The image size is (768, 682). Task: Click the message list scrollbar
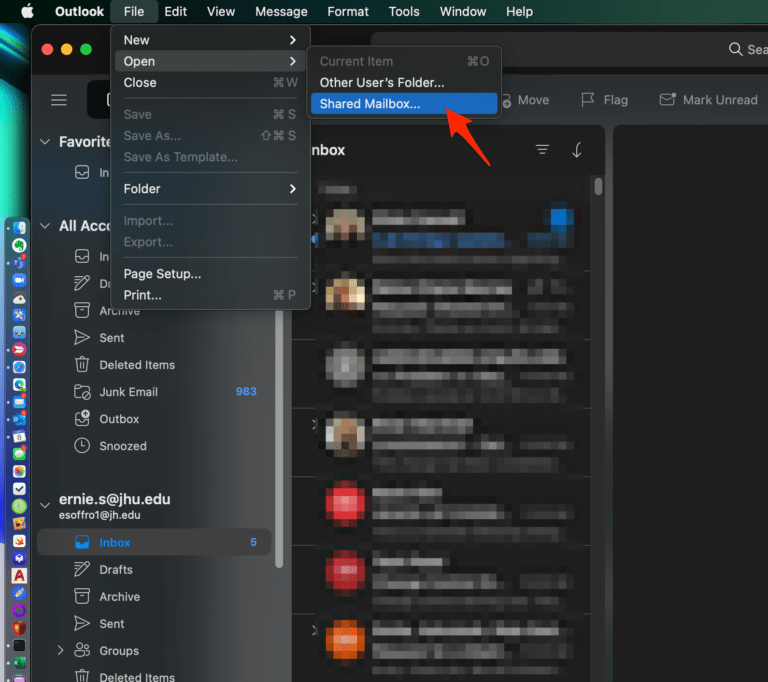tap(598, 187)
